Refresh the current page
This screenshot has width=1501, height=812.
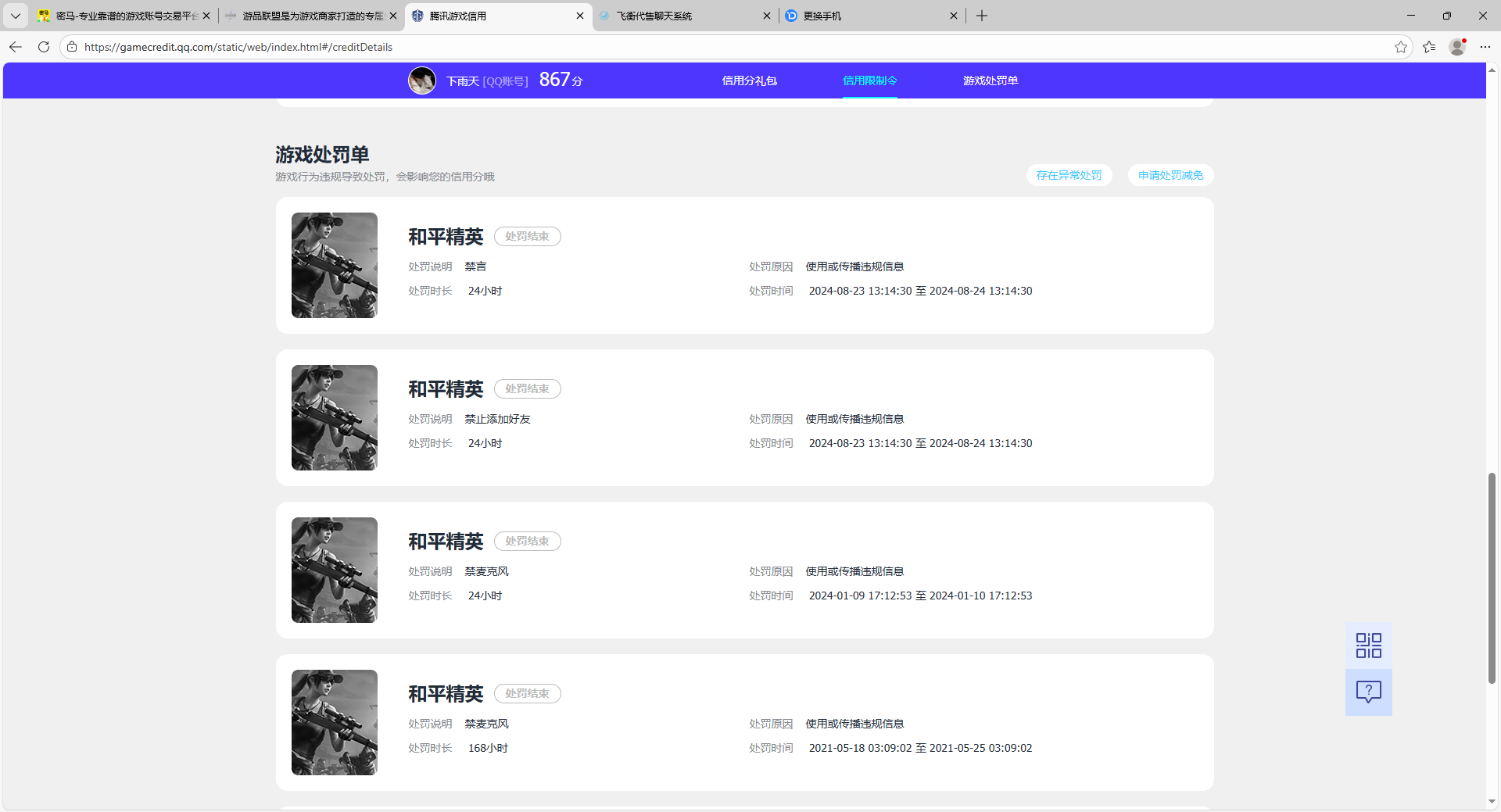click(44, 47)
